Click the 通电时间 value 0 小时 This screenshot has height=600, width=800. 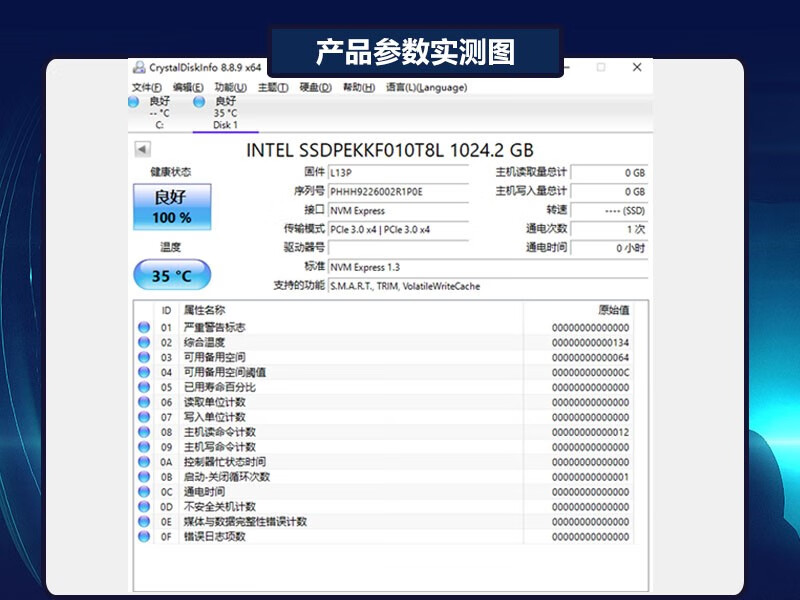coord(609,248)
